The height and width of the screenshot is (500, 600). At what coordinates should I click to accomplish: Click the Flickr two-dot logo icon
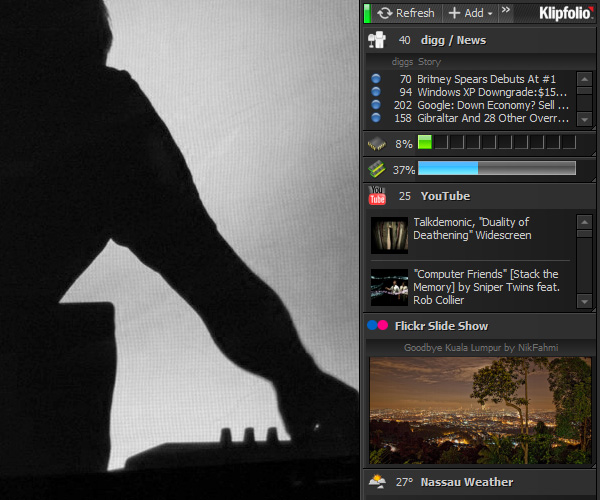[377, 325]
